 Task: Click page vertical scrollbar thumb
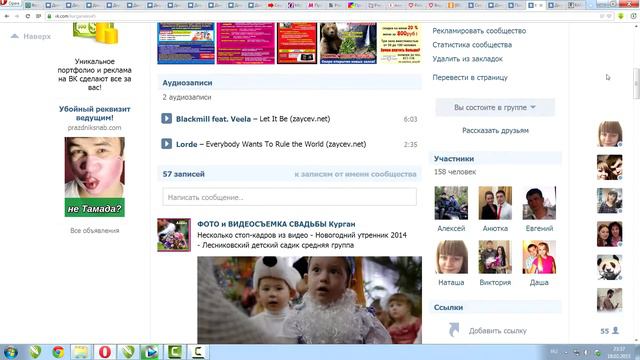636,84
